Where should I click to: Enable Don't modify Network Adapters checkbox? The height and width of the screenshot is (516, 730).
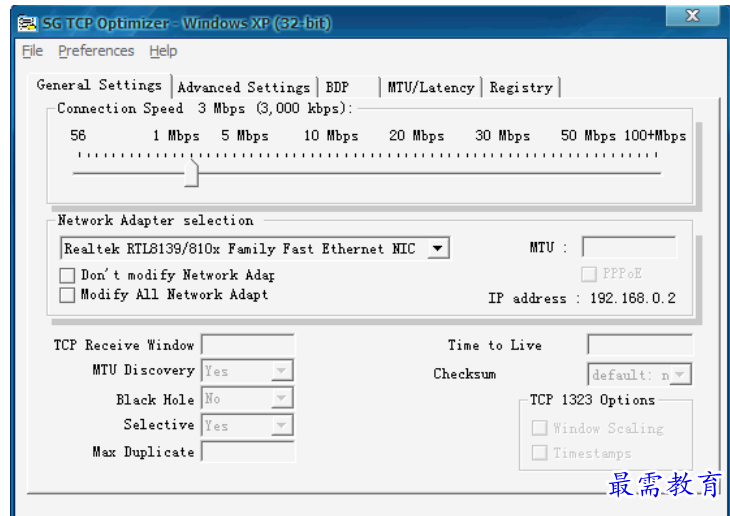point(67,275)
